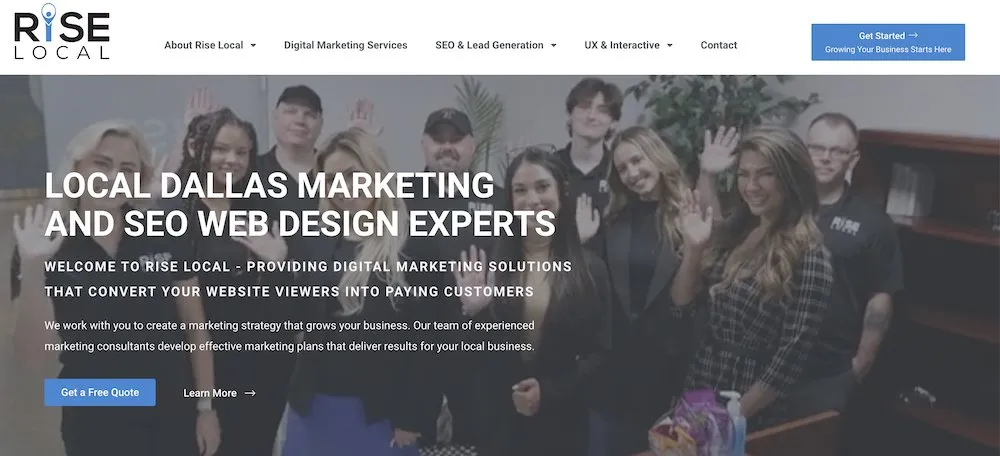Click the Local Dallas Marketing headline
The height and width of the screenshot is (456, 1000).
click(x=300, y=205)
